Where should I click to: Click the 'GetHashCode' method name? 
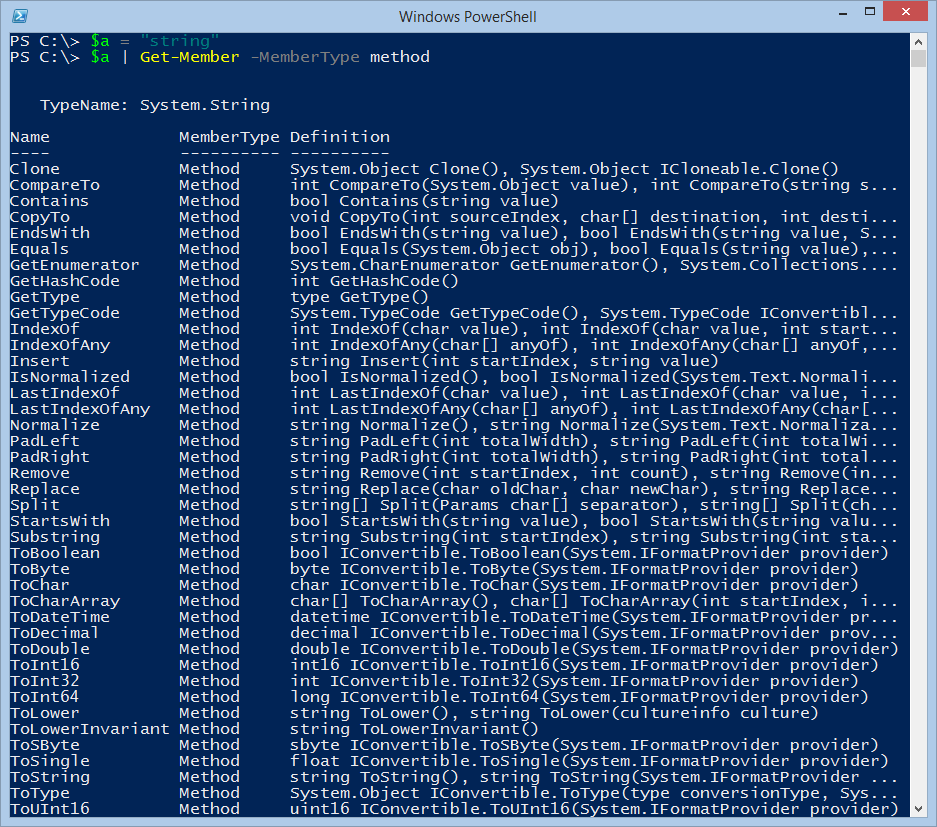click(65, 281)
